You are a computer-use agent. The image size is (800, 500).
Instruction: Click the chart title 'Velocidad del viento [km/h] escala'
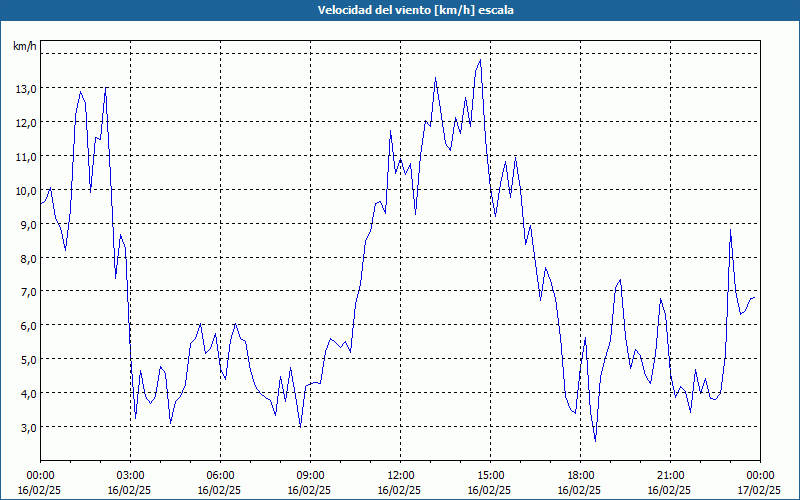click(415, 10)
